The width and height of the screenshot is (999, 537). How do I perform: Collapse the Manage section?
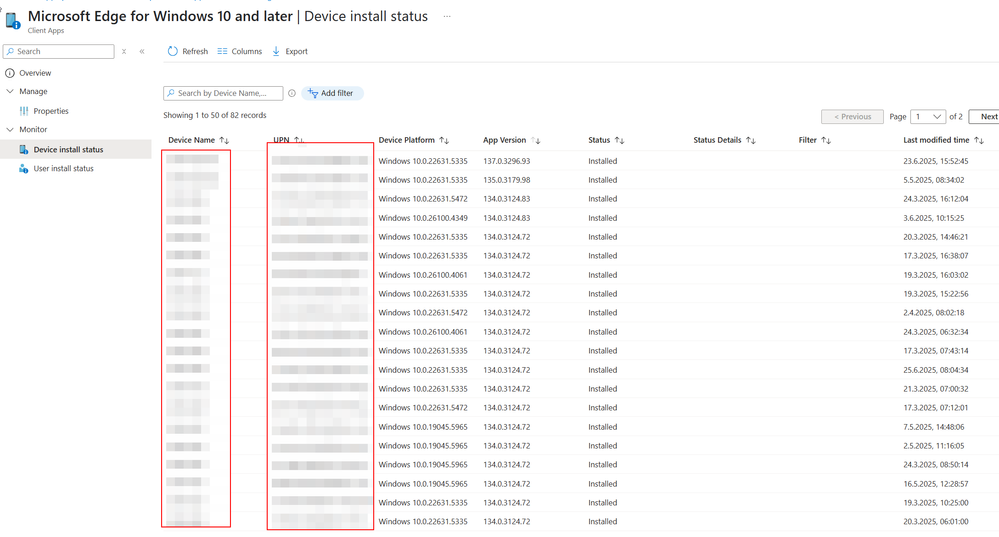[x=10, y=91]
